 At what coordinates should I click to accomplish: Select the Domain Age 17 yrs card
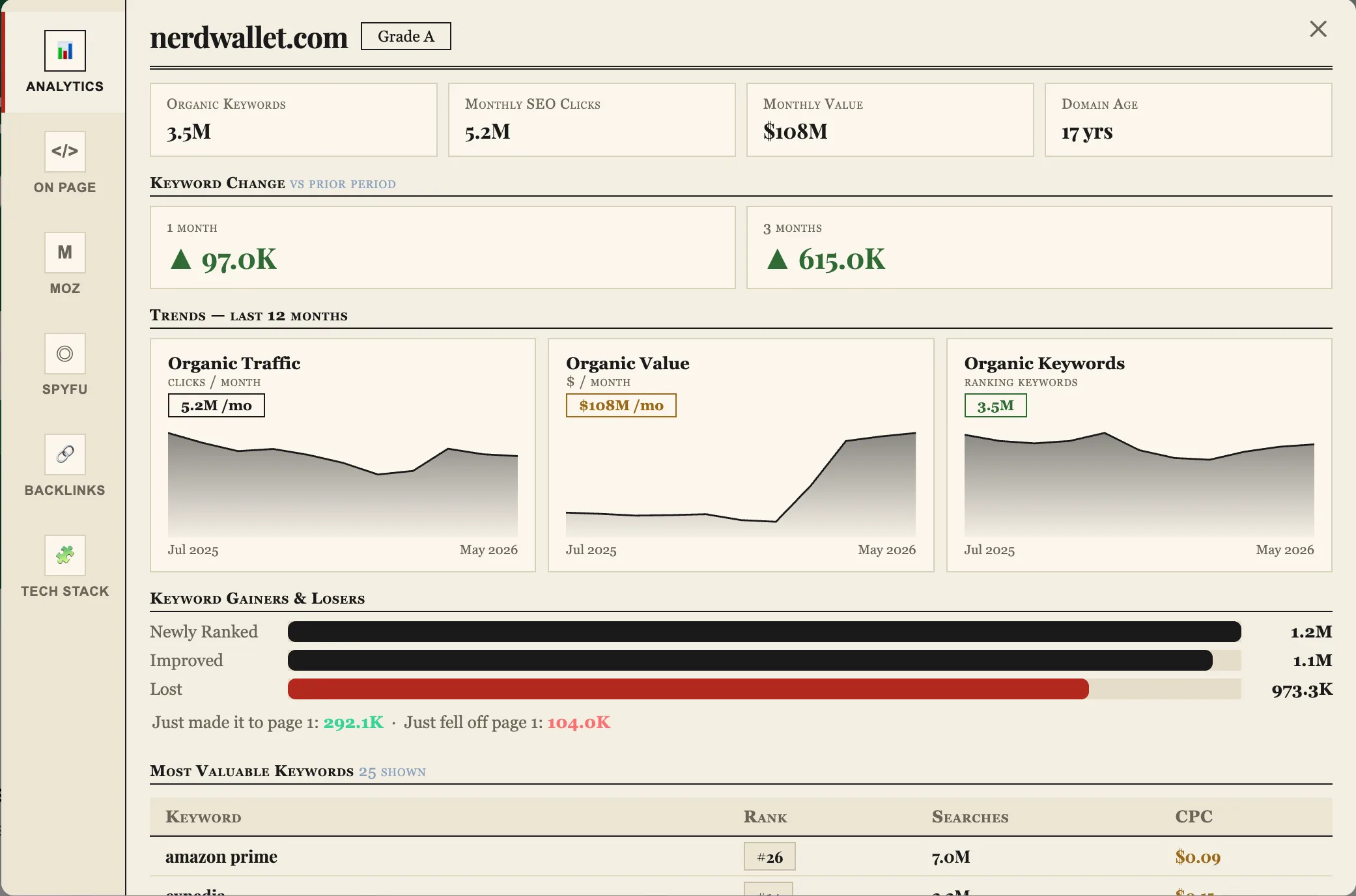(1189, 120)
